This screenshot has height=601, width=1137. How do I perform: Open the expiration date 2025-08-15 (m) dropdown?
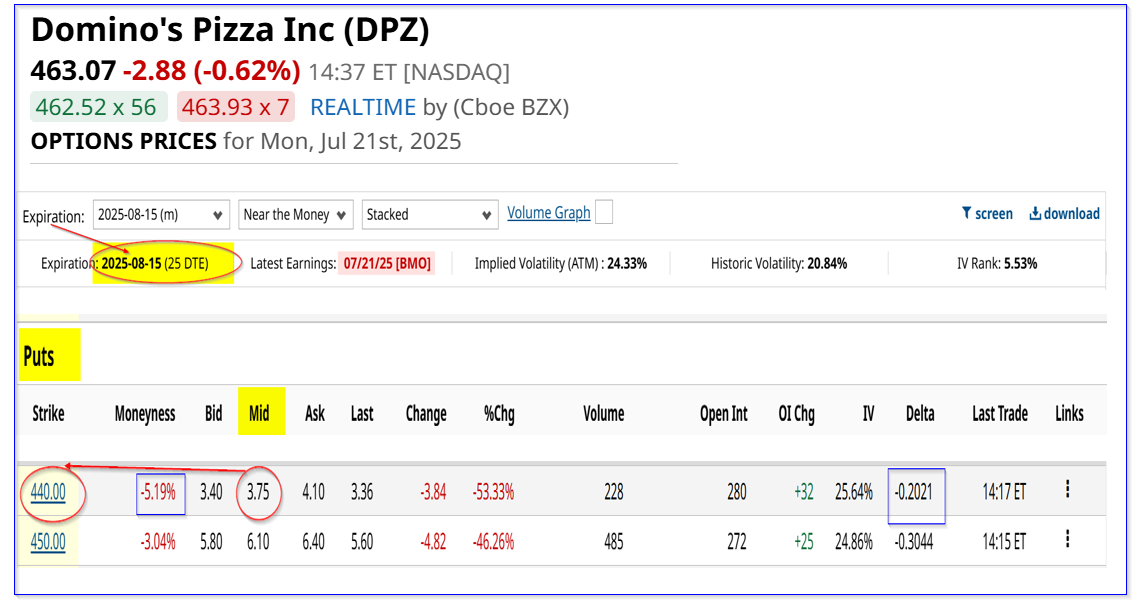[x=161, y=215]
